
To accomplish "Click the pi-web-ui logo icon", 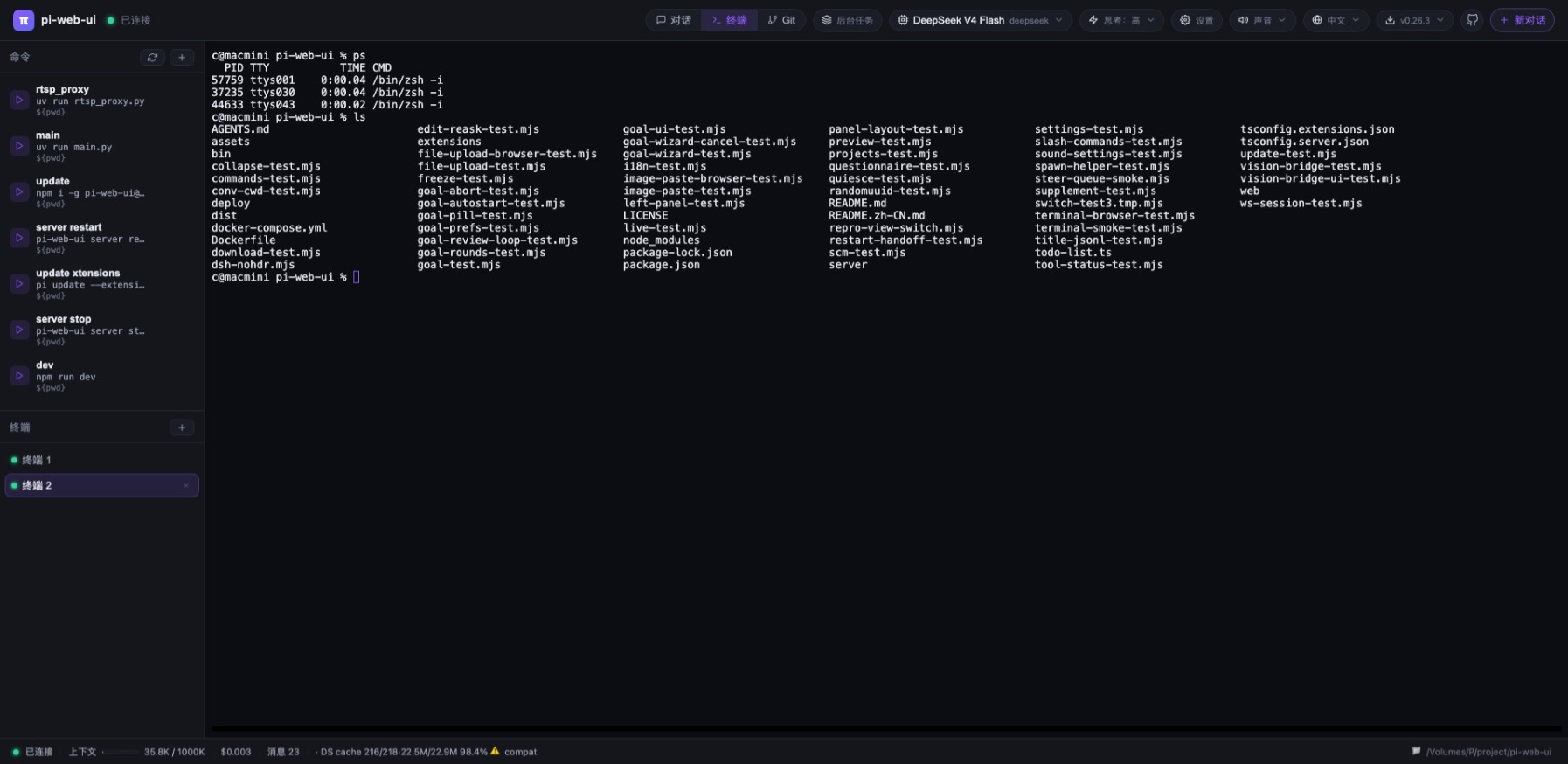I will click(x=24, y=20).
